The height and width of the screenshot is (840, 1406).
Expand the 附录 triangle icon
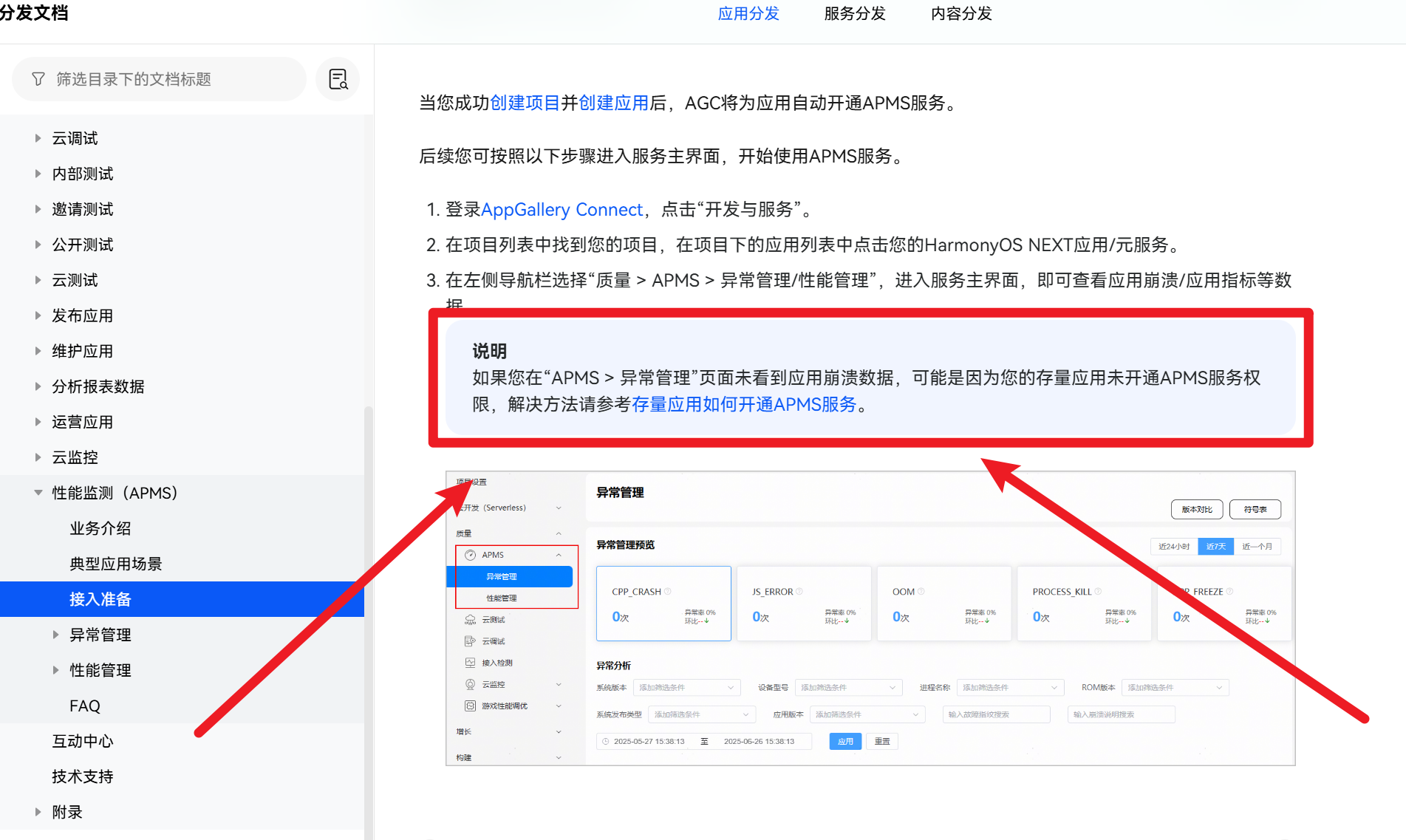click(x=38, y=812)
